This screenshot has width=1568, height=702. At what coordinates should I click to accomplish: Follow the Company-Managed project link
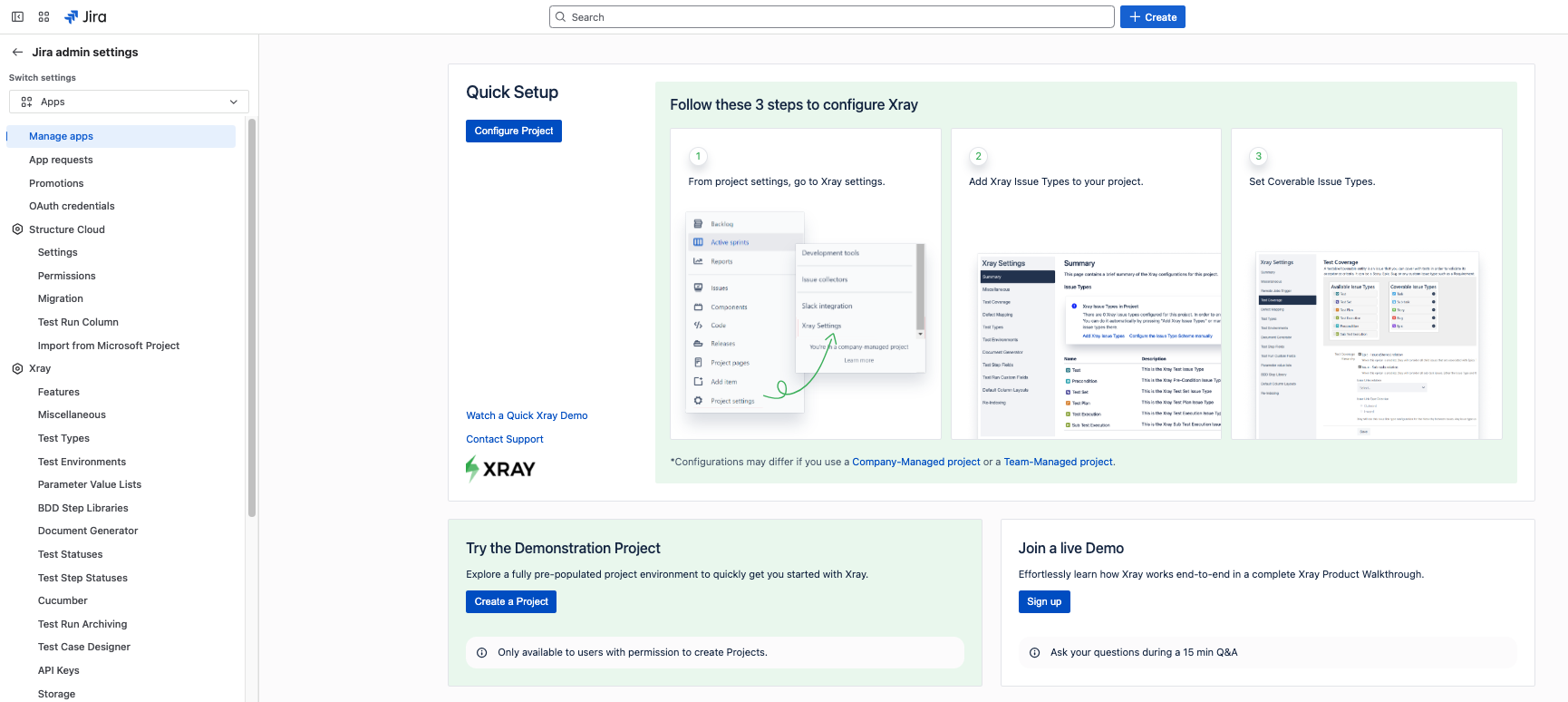click(x=916, y=462)
